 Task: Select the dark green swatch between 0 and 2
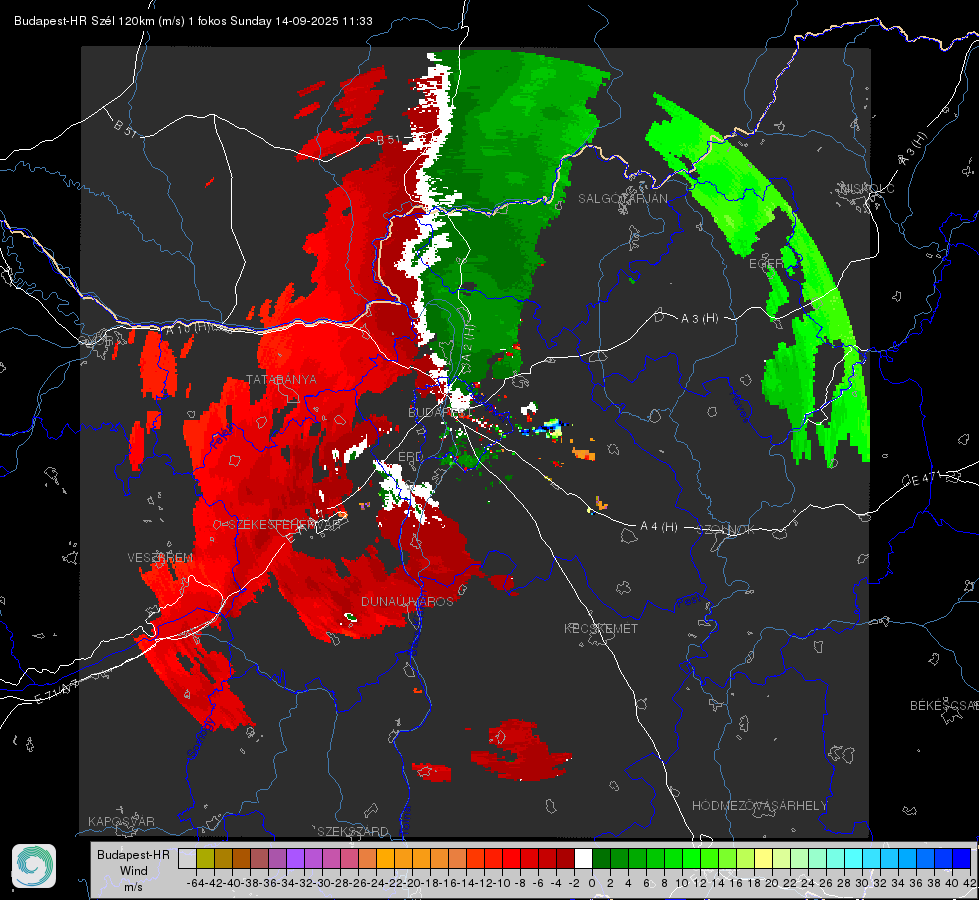(x=601, y=858)
